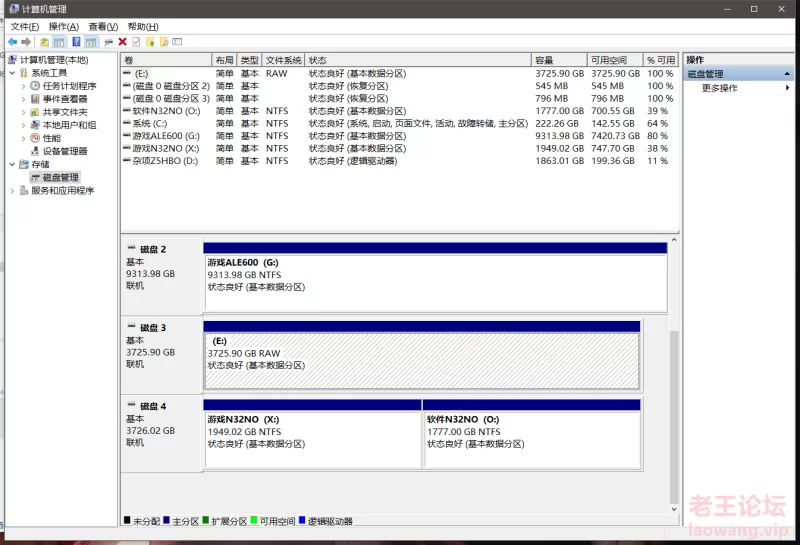Click the Up one level folder icon
This screenshot has height=545, width=800.
(45, 42)
